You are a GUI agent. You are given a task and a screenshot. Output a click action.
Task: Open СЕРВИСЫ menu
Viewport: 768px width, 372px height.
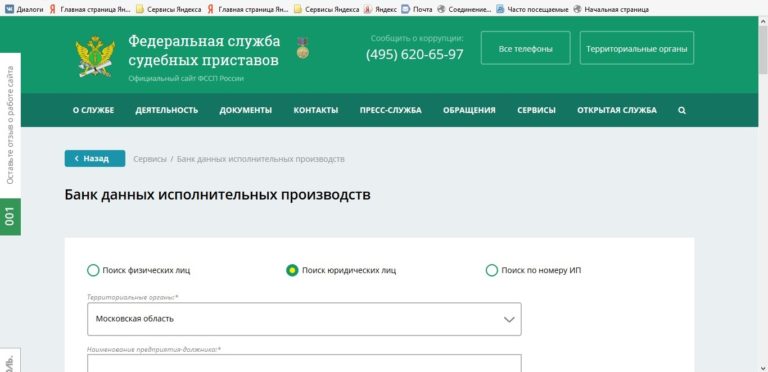[536, 110]
